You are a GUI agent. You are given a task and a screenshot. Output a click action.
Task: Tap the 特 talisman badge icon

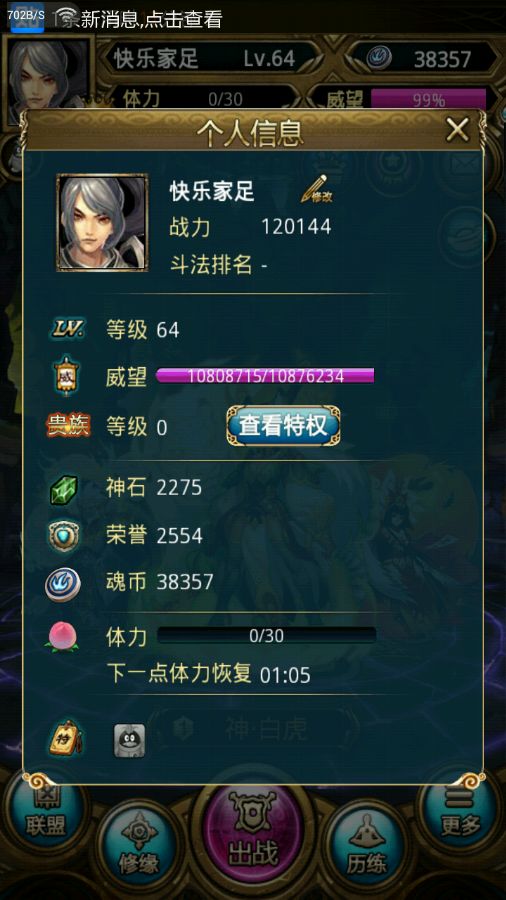65,739
